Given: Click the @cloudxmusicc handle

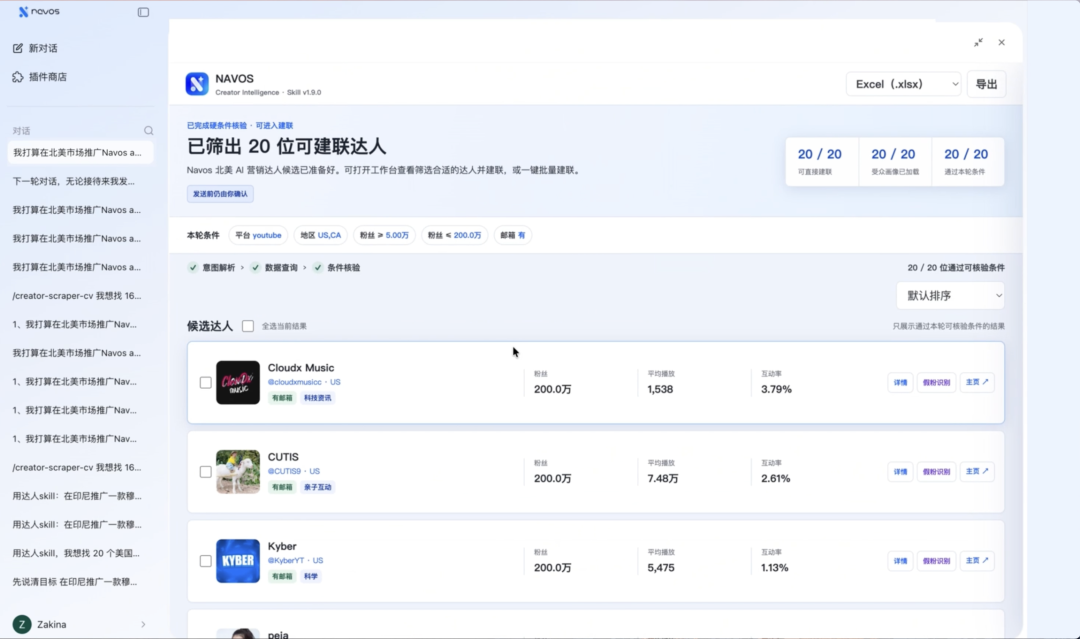Looking at the screenshot, I should (x=295, y=382).
